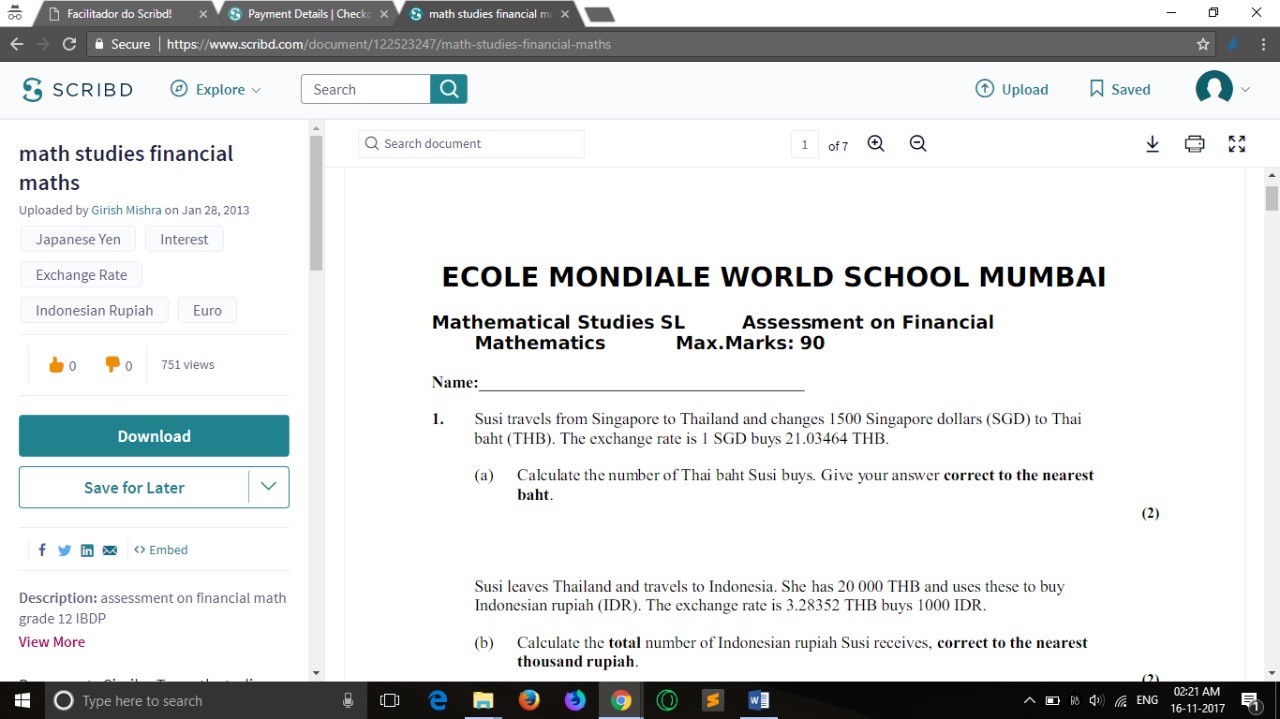Click the Upload button
1280x719 pixels.
click(x=1012, y=89)
